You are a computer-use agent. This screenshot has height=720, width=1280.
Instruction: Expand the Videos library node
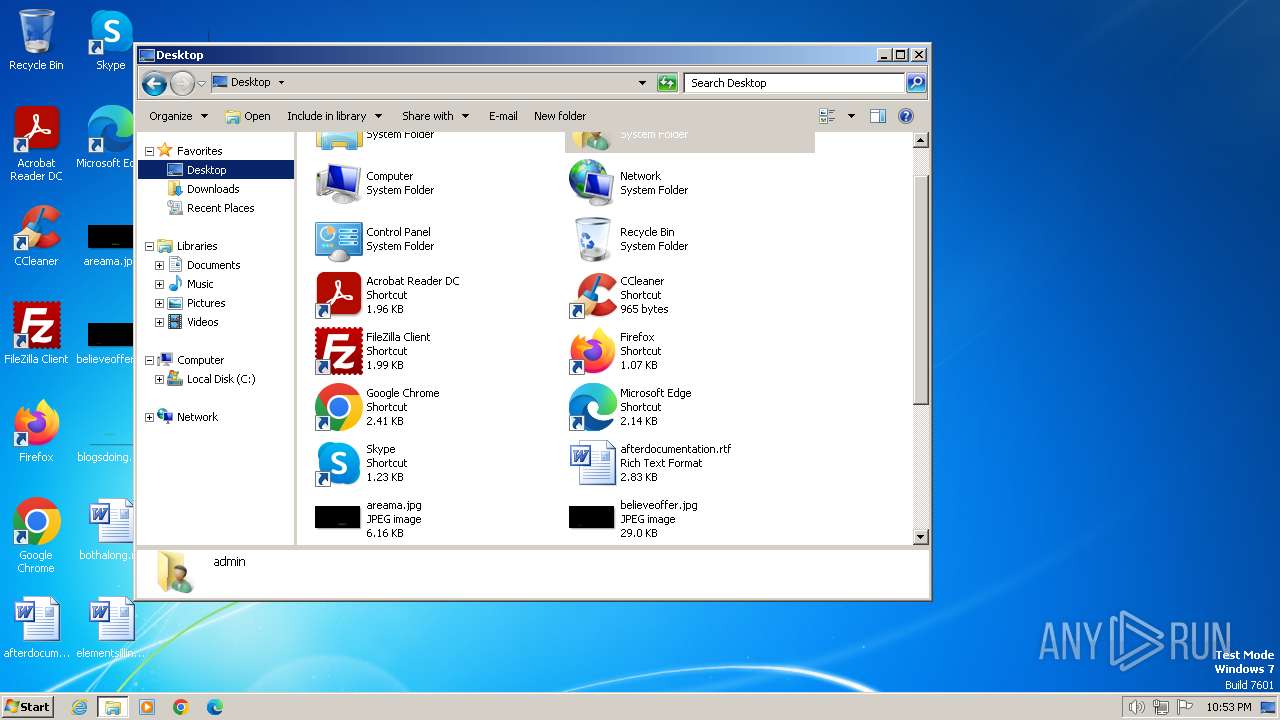click(x=159, y=322)
